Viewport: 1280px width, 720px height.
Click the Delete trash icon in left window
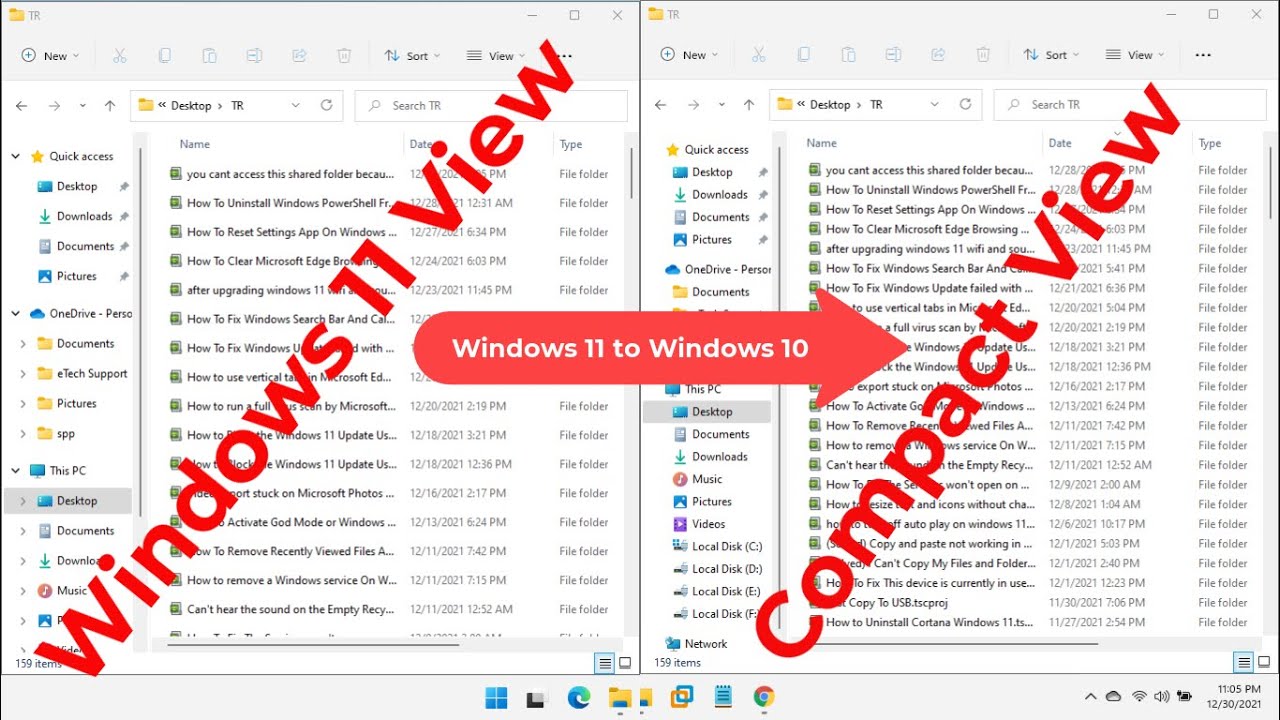[344, 56]
